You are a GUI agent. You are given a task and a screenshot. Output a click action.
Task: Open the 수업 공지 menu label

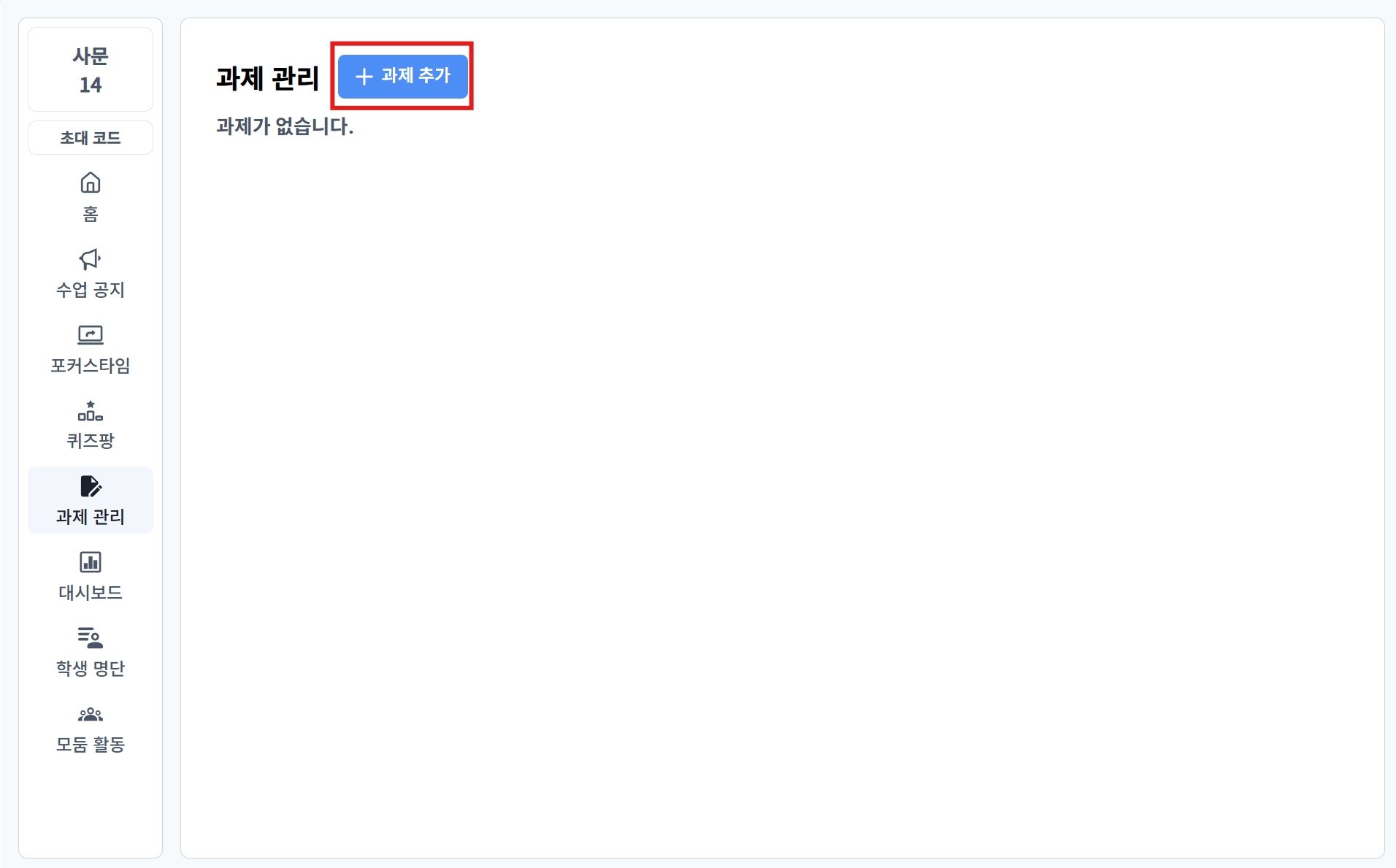(91, 290)
